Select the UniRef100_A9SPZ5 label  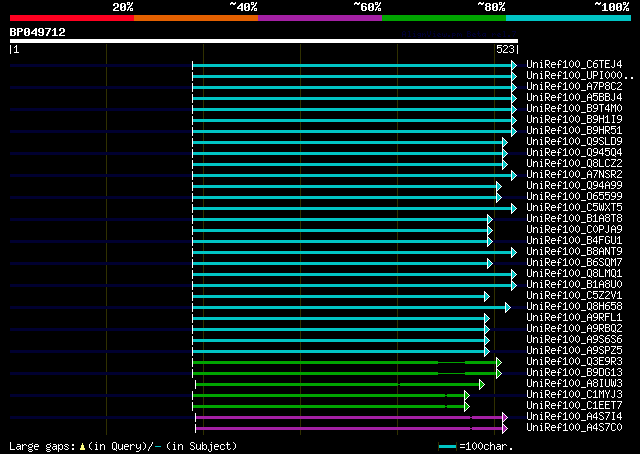click(x=574, y=351)
